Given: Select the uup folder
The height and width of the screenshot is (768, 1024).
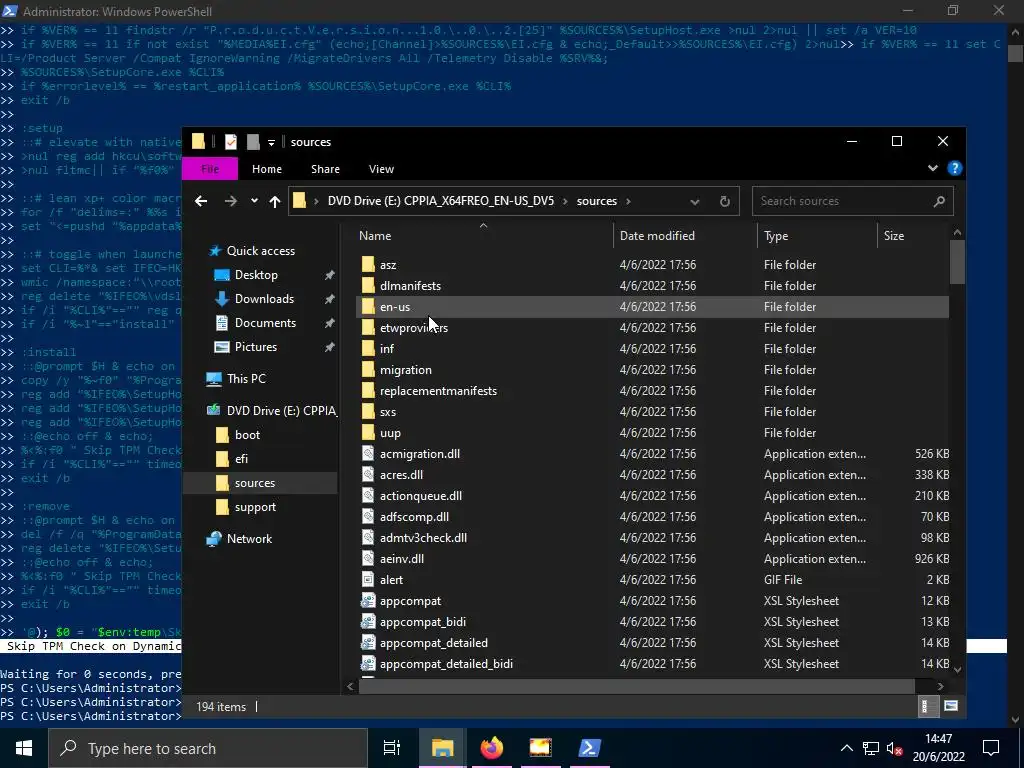Looking at the screenshot, I should [x=391, y=433].
